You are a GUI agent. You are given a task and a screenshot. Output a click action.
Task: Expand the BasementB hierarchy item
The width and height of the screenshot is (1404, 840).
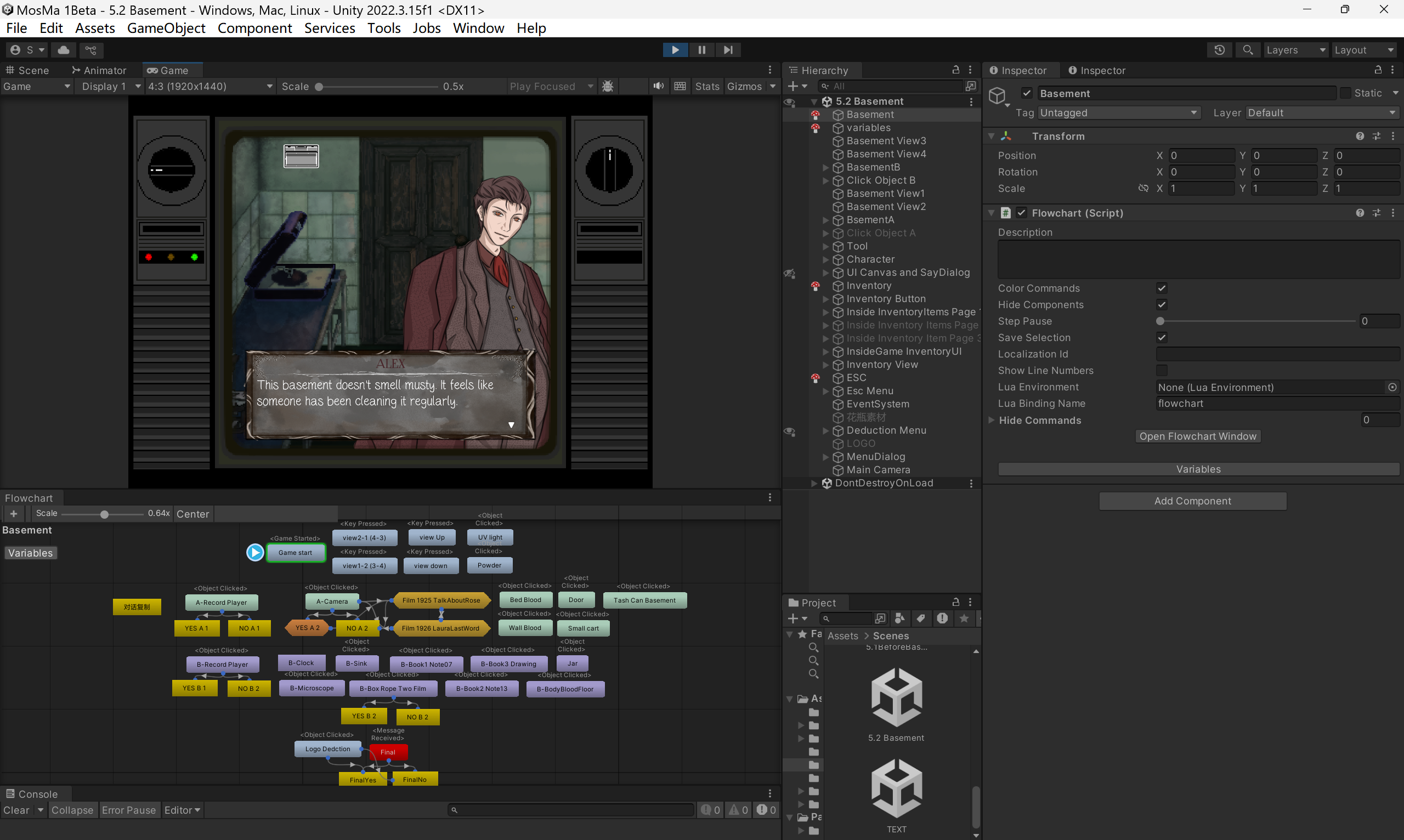[825, 168]
